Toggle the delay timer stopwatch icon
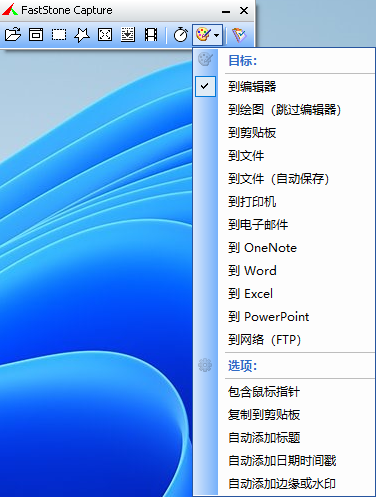 pos(181,35)
